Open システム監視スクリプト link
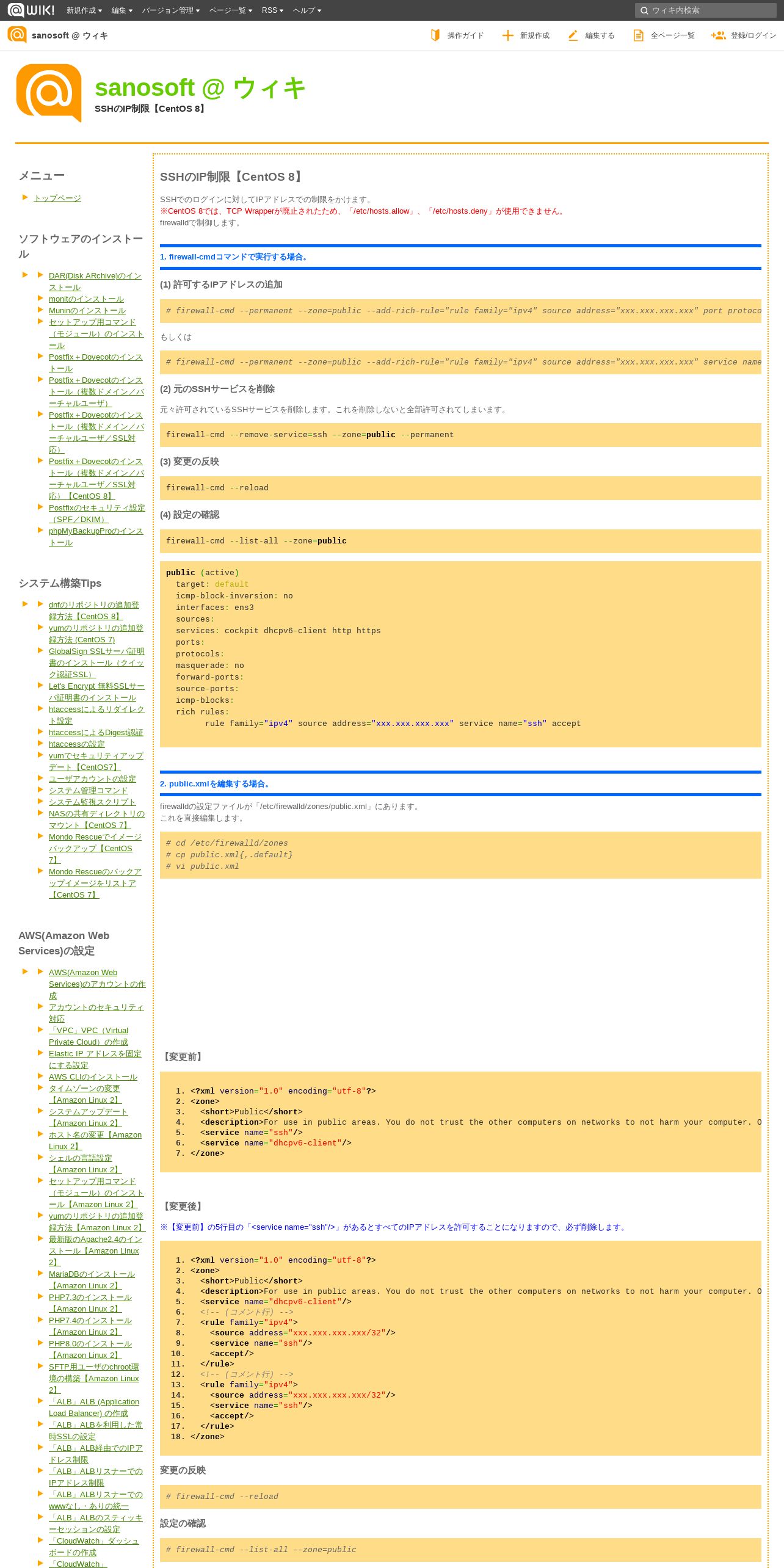This screenshot has width=784, height=1568. (92, 802)
